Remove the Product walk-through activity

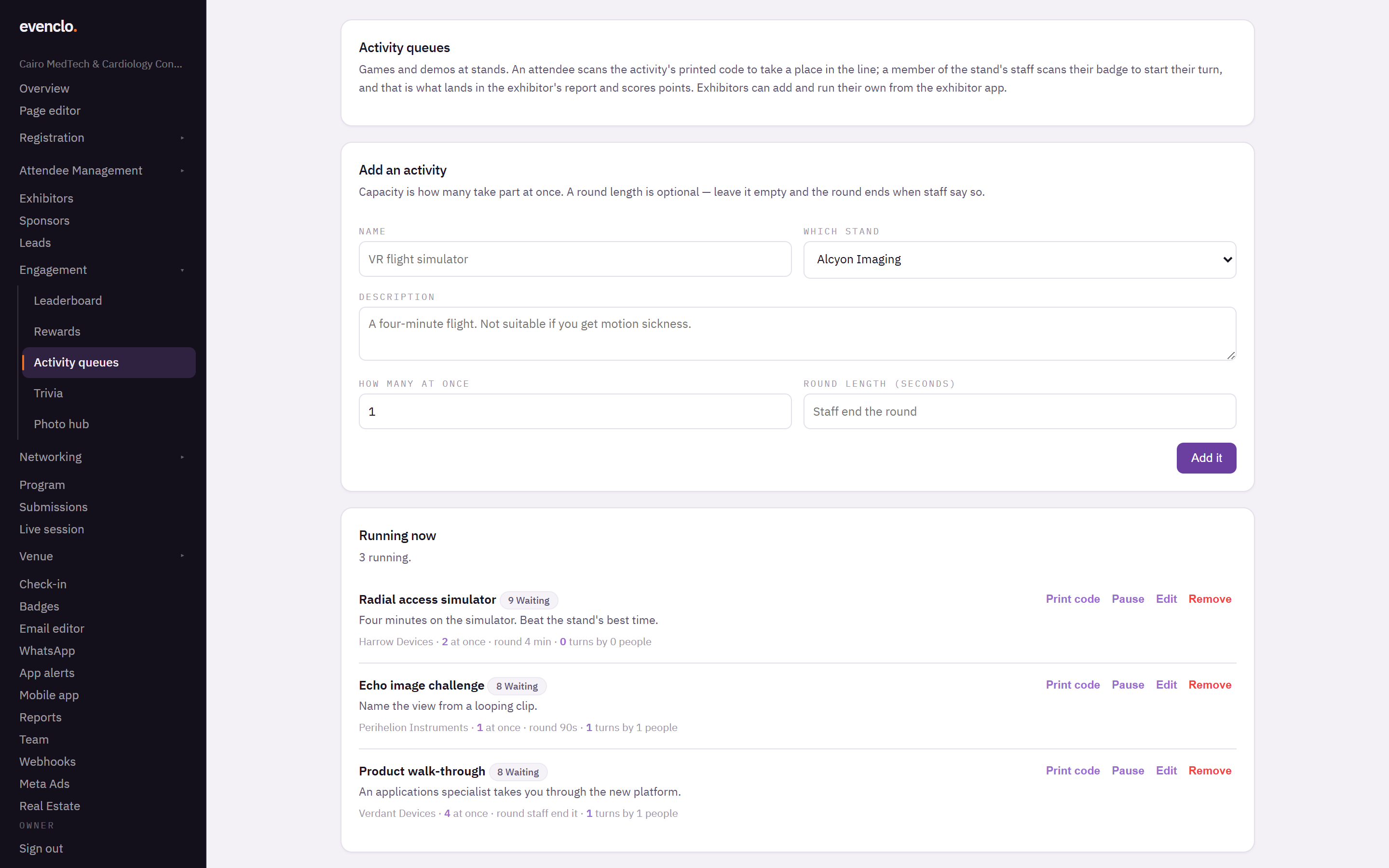1210,771
